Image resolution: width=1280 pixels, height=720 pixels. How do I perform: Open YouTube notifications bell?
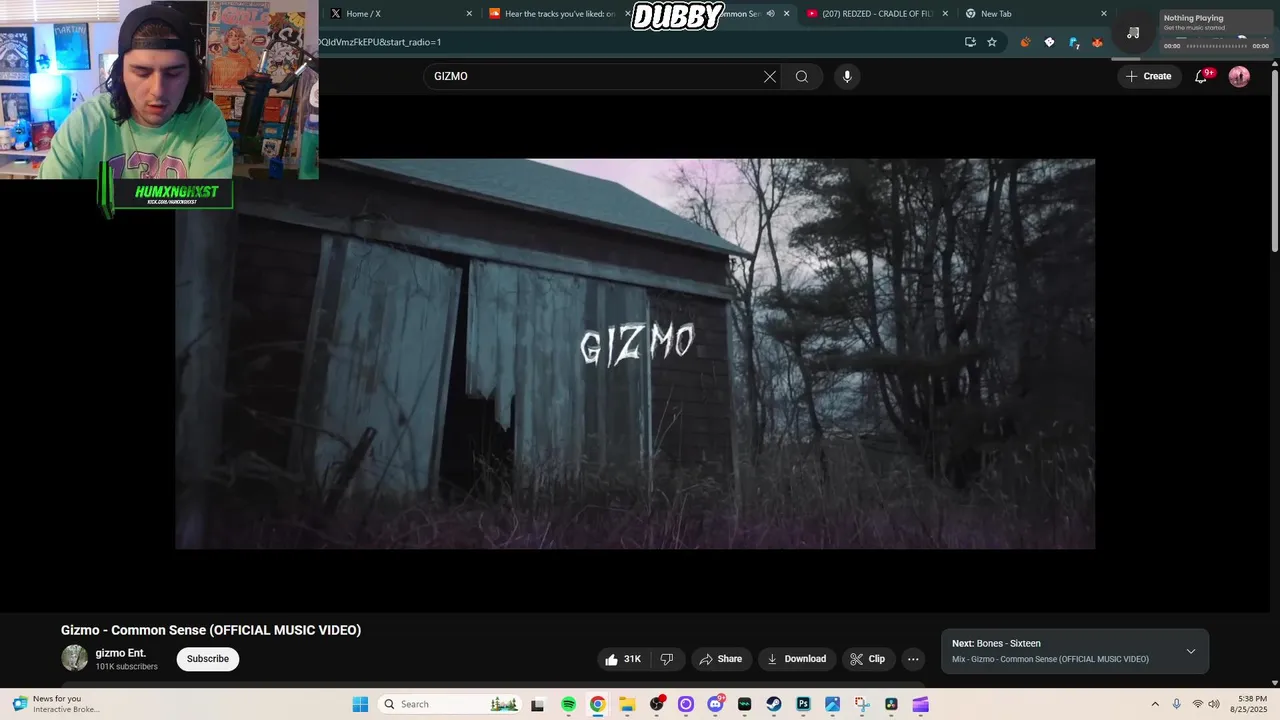click(1201, 76)
